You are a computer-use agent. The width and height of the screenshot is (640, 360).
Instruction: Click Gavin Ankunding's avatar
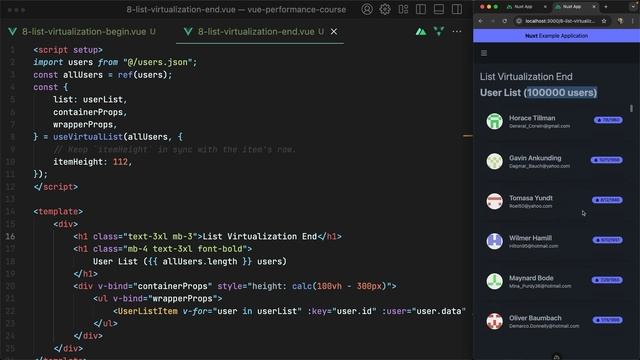(x=494, y=161)
